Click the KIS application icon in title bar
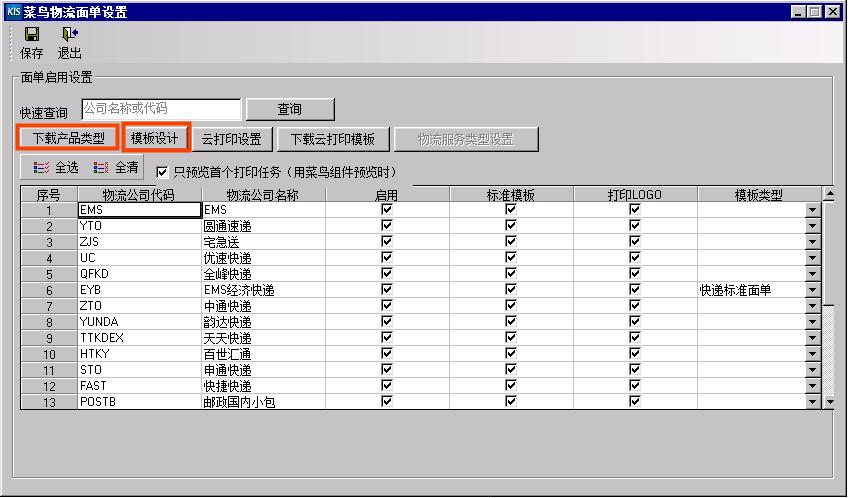Viewport: 848px width, 498px height. pos(14,11)
